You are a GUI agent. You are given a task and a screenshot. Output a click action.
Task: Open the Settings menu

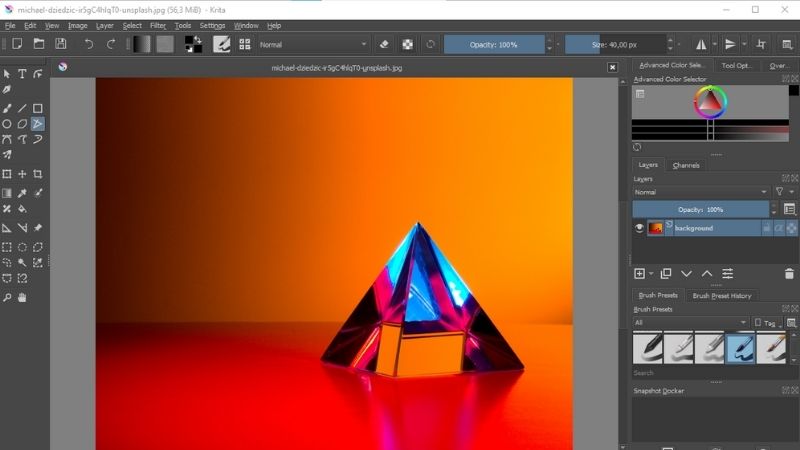(212, 26)
